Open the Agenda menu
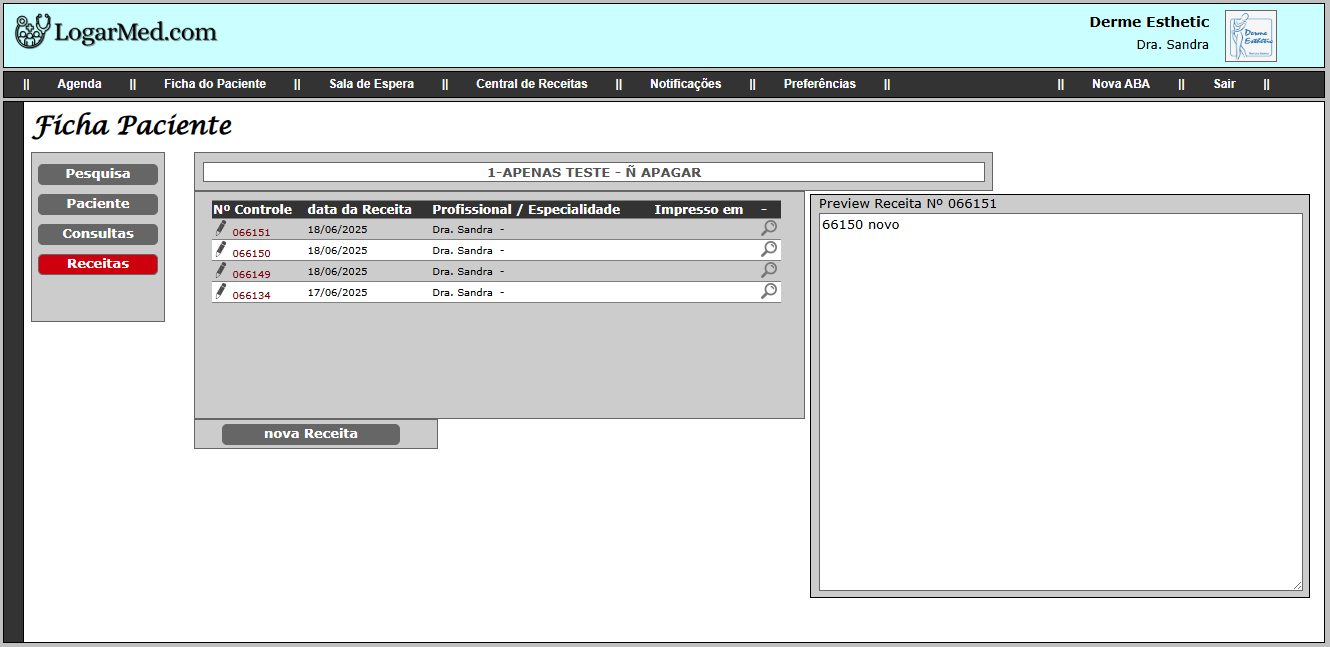The height and width of the screenshot is (647, 1330). (79, 84)
